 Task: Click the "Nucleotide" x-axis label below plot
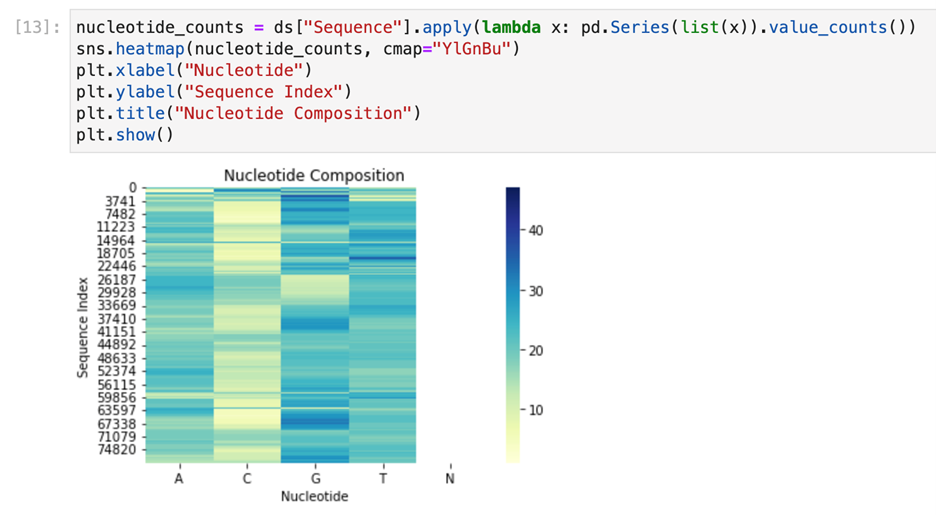(314, 497)
